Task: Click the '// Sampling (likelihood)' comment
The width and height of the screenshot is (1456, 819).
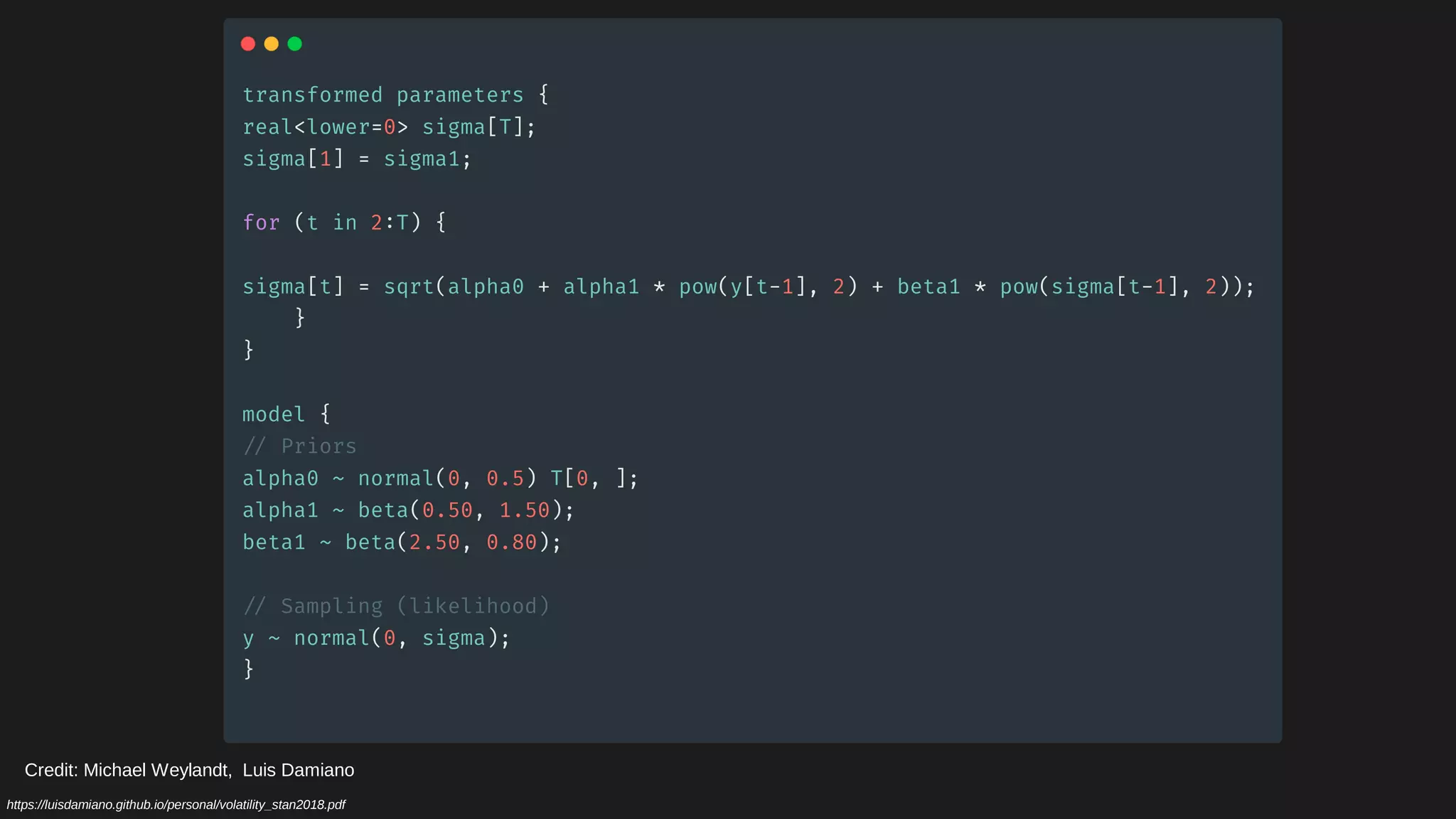Action: [397, 606]
